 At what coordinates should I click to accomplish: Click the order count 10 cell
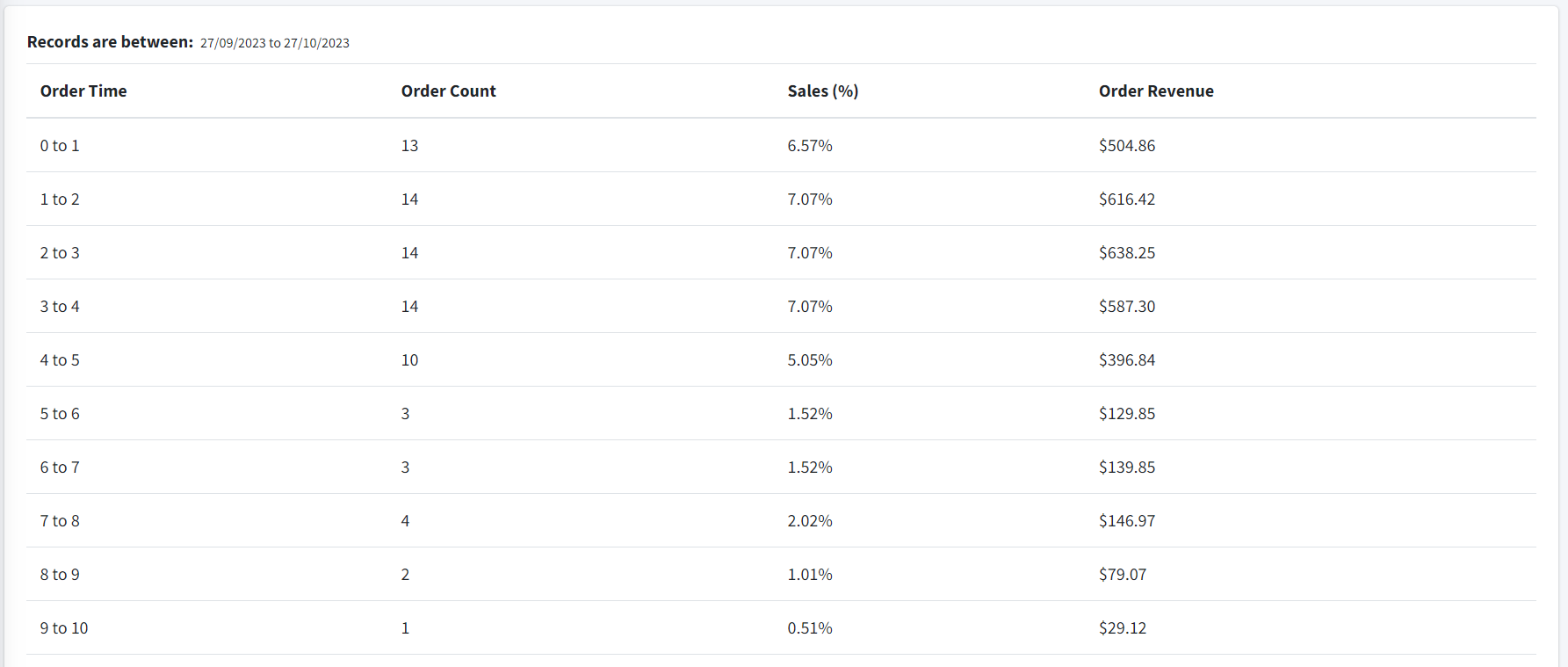click(410, 360)
